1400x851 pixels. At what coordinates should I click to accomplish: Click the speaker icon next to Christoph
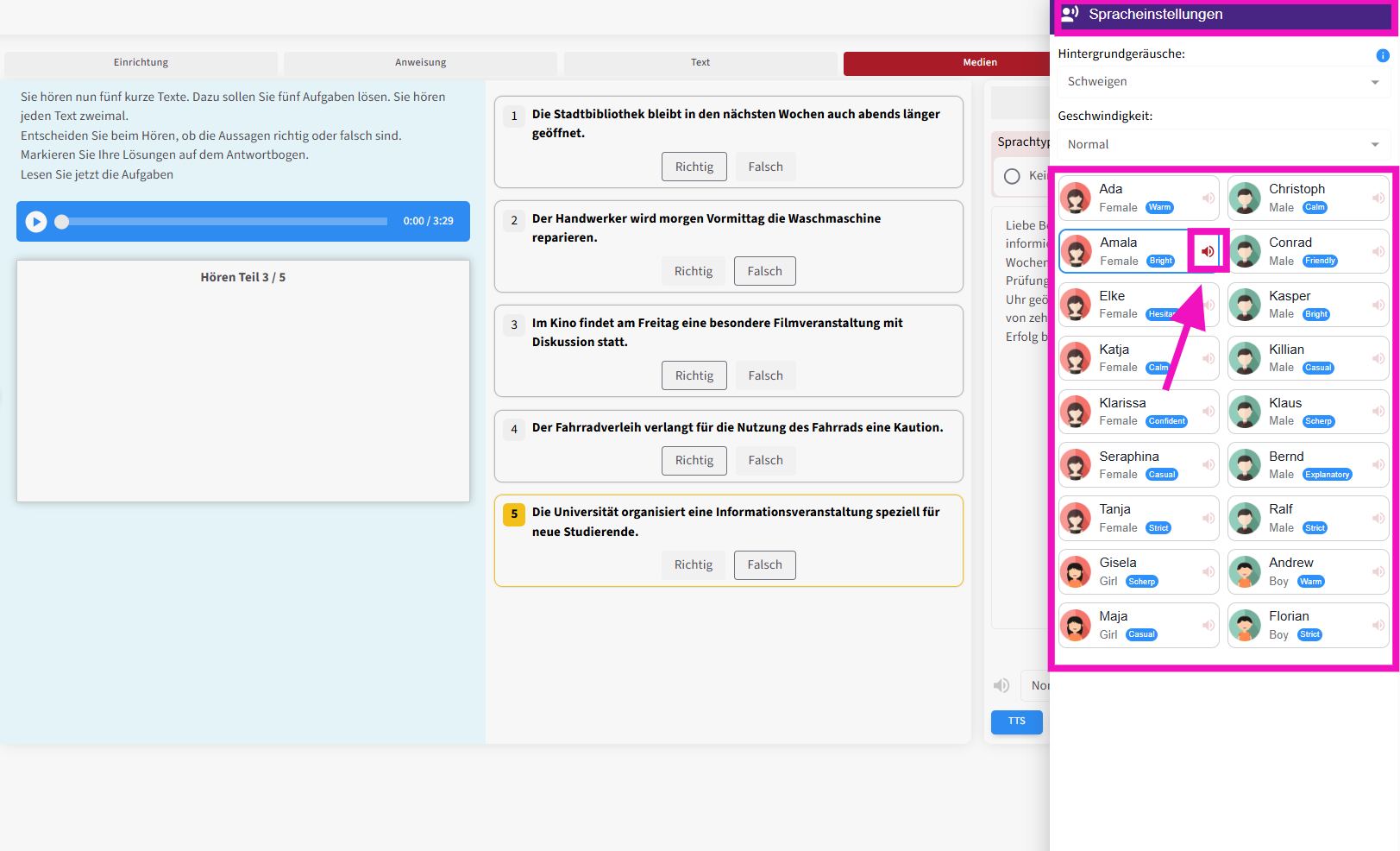click(1378, 199)
